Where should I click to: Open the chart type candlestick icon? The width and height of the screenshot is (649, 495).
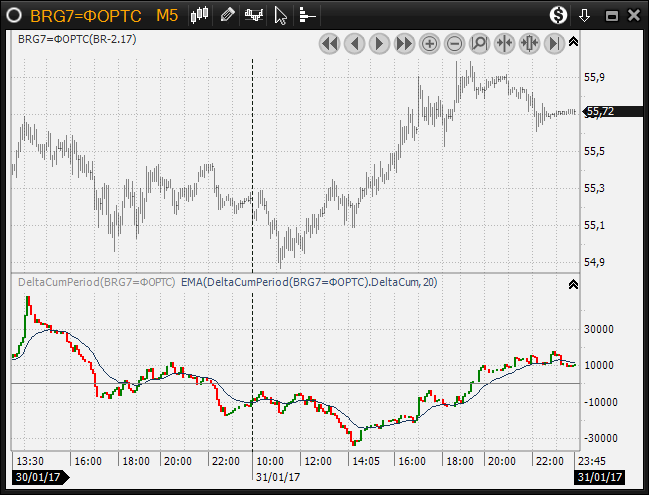[x=201, y=15]
